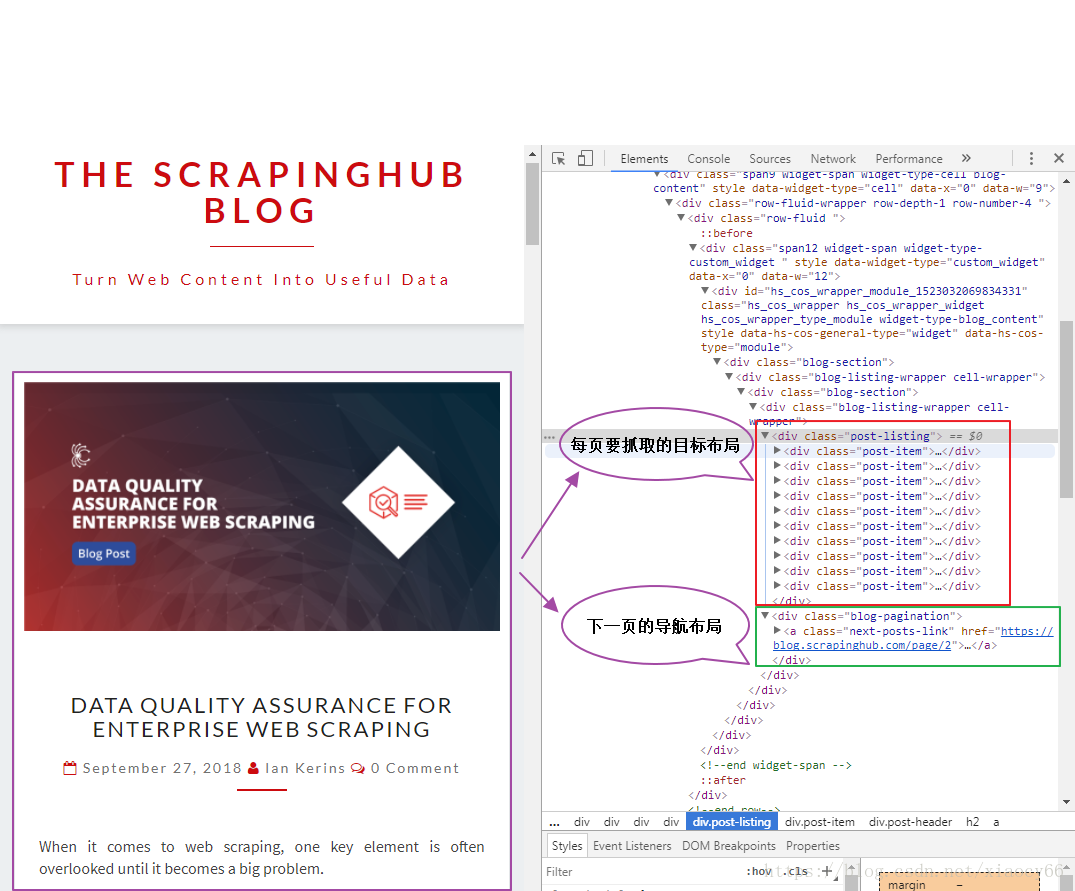Collapse the hs_cos_wrapper_module div node
This screenshot has width=1075, height=891.
pos(705,291)
